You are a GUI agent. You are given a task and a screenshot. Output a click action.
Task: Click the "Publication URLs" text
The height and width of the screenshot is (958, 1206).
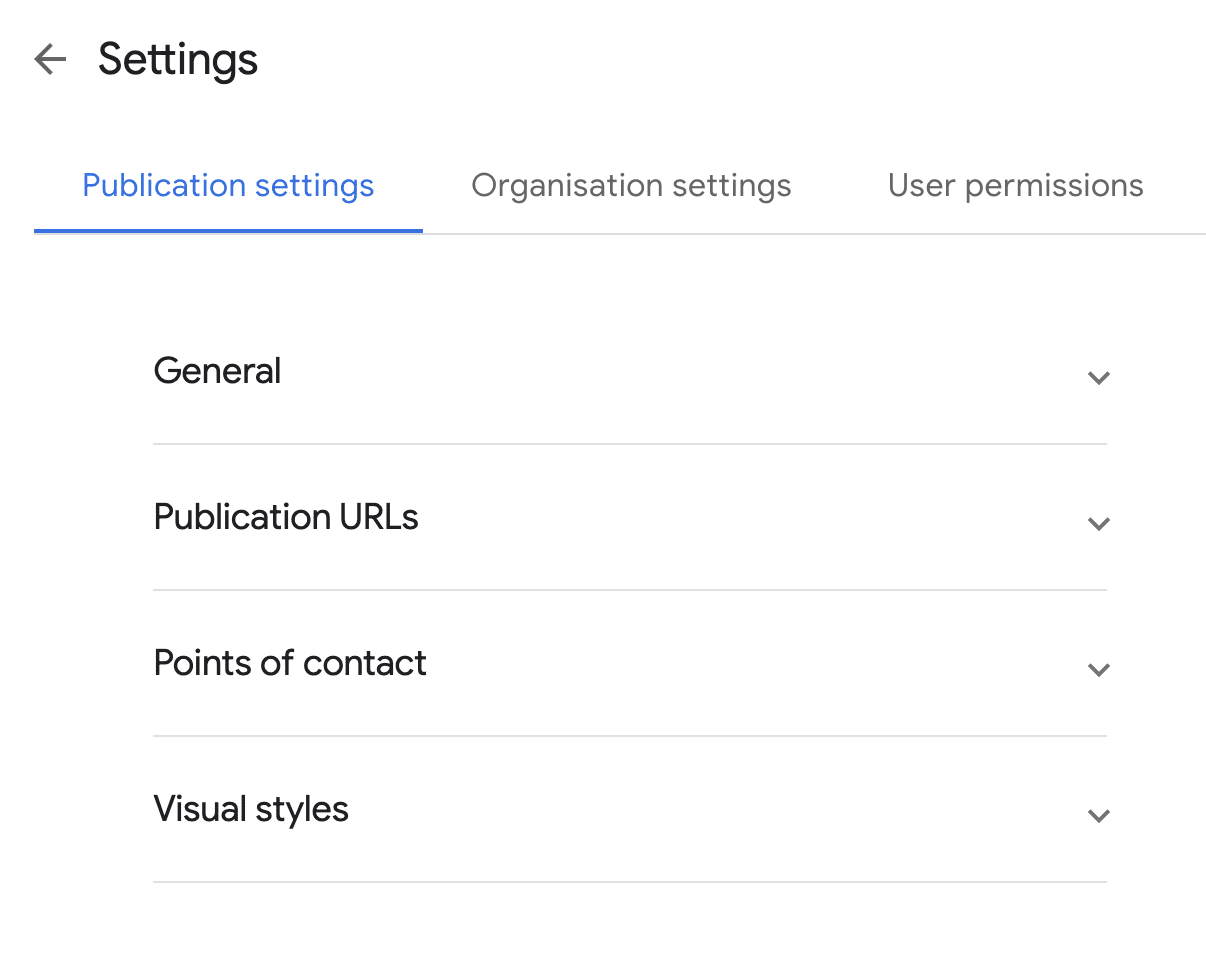coord(286,517)
